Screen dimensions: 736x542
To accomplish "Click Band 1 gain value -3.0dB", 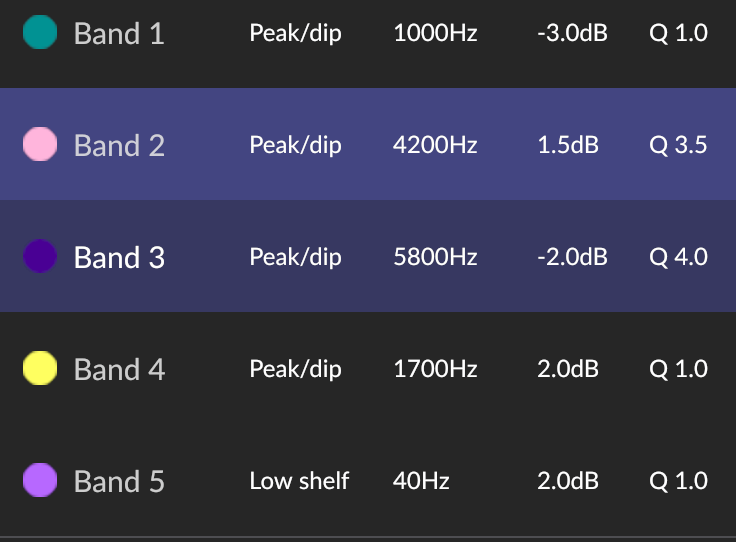I will 572,33.
